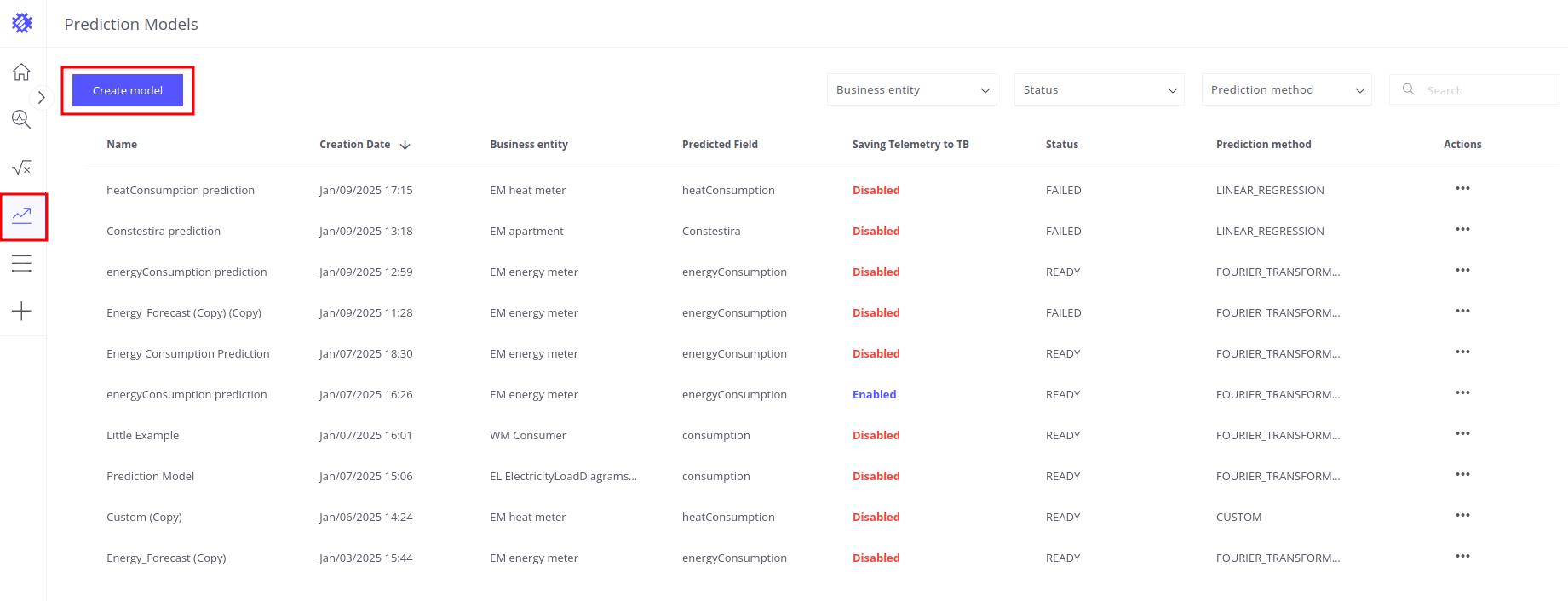Open the Prediction method filter dropdown

(1286, 89)
